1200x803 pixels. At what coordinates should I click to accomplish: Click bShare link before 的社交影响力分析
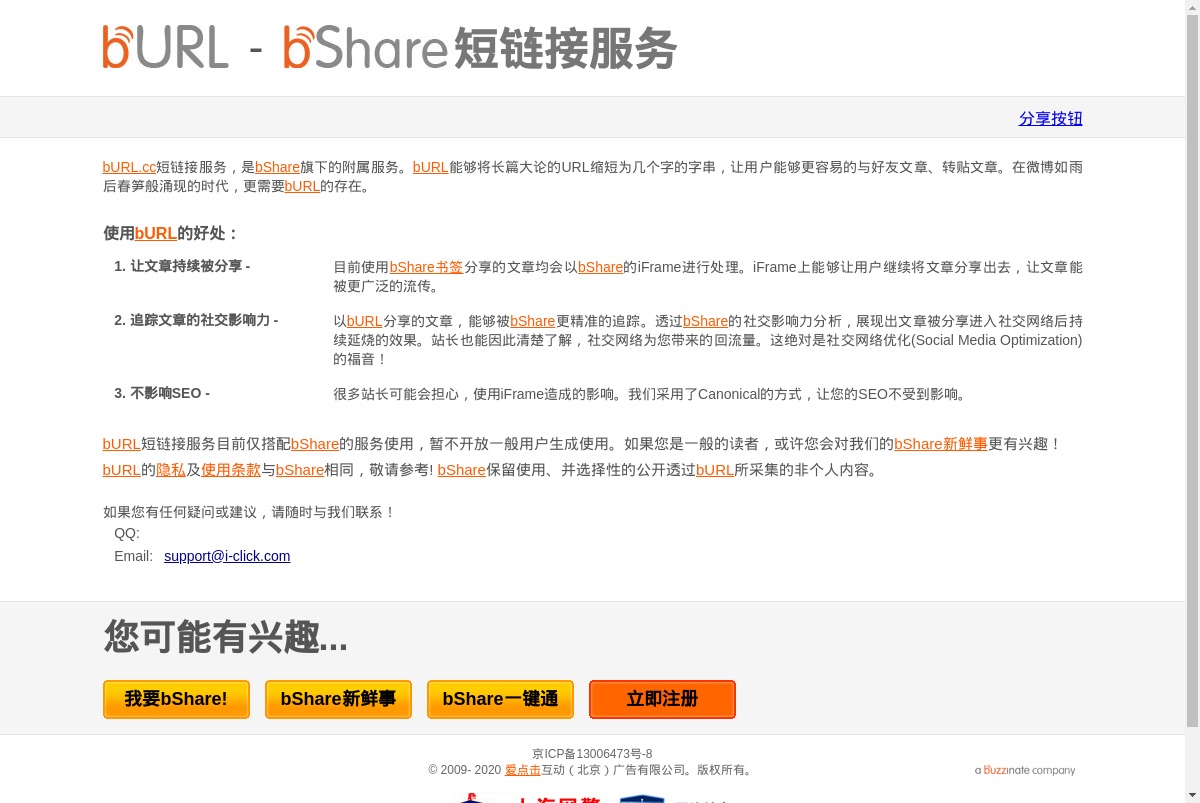pos(705,321)
